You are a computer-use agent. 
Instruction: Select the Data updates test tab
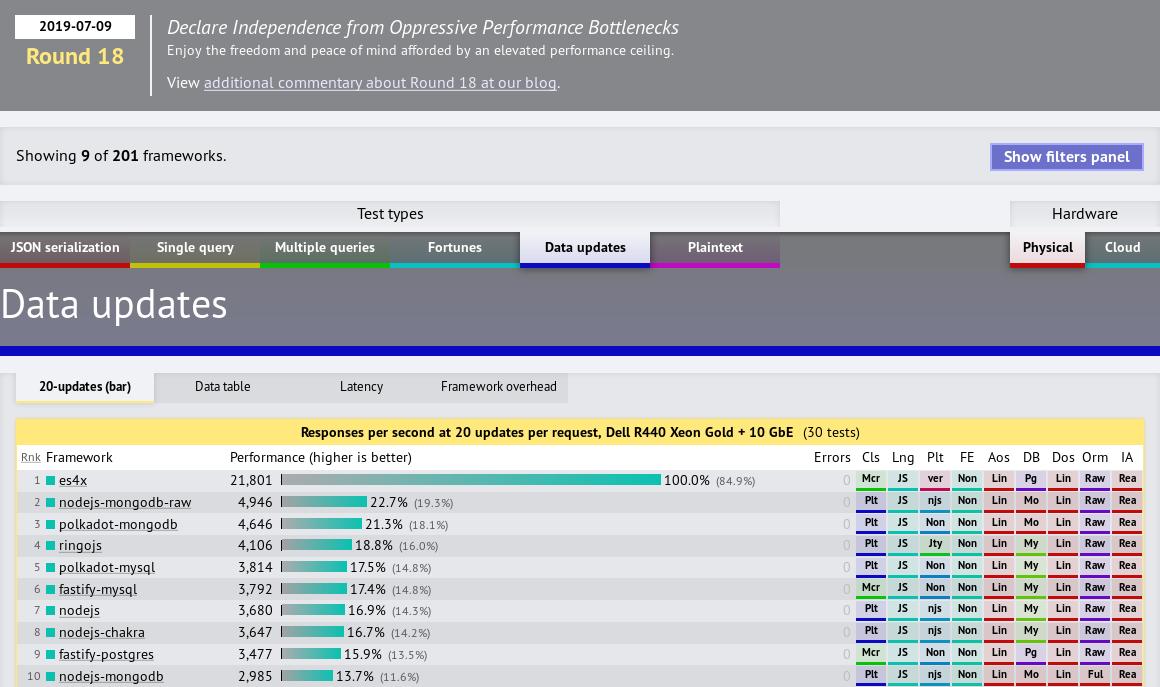tap(585, 248)
